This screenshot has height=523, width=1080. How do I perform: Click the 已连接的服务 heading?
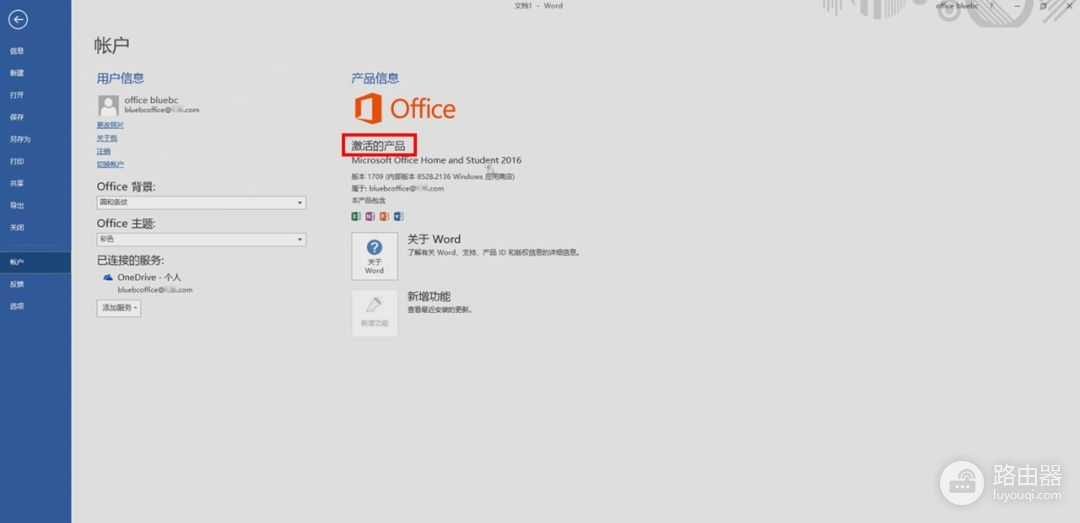coord(130,260)
